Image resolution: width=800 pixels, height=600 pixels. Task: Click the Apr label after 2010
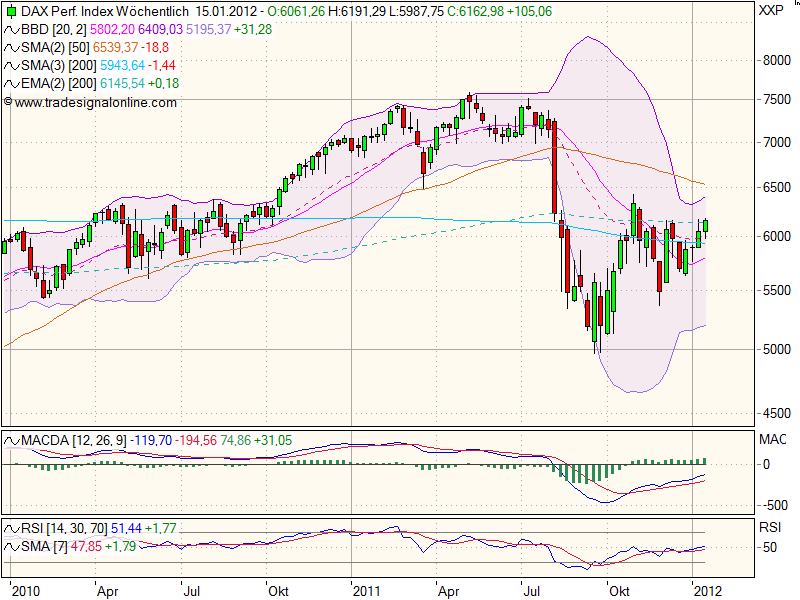(x=108, y=591)
